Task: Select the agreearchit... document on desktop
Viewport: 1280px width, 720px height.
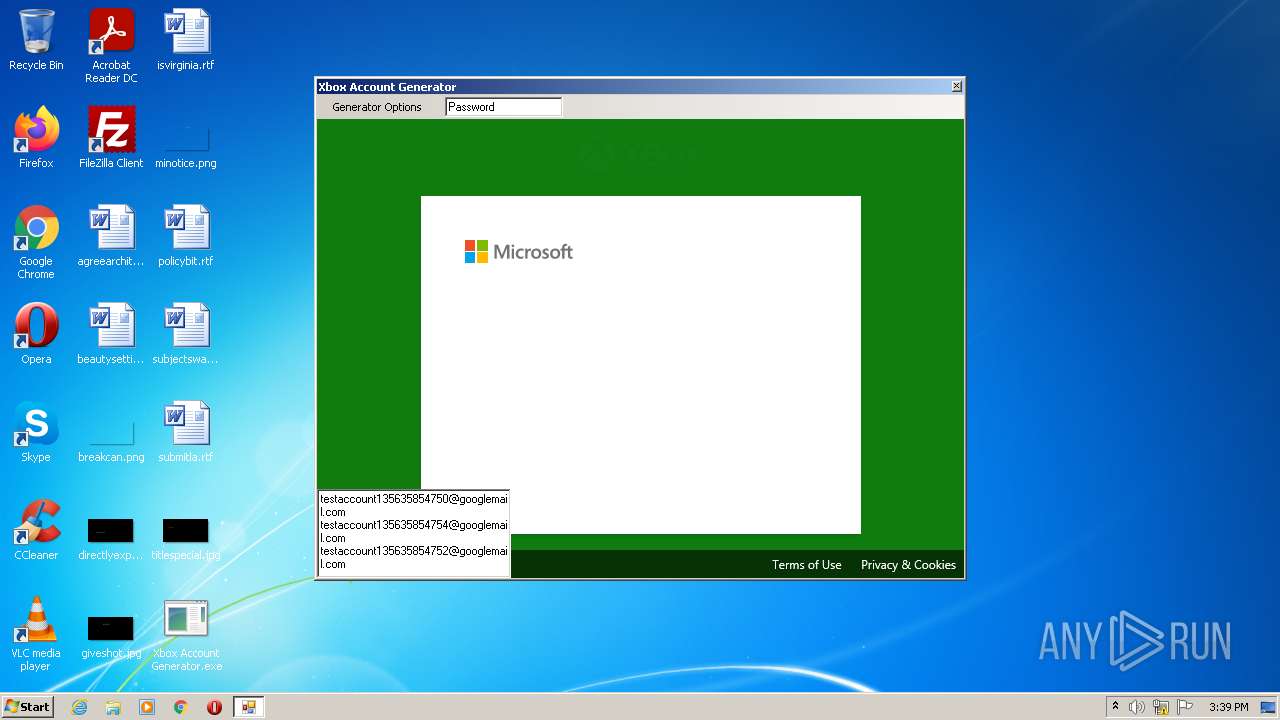Action: coord(111,236)
